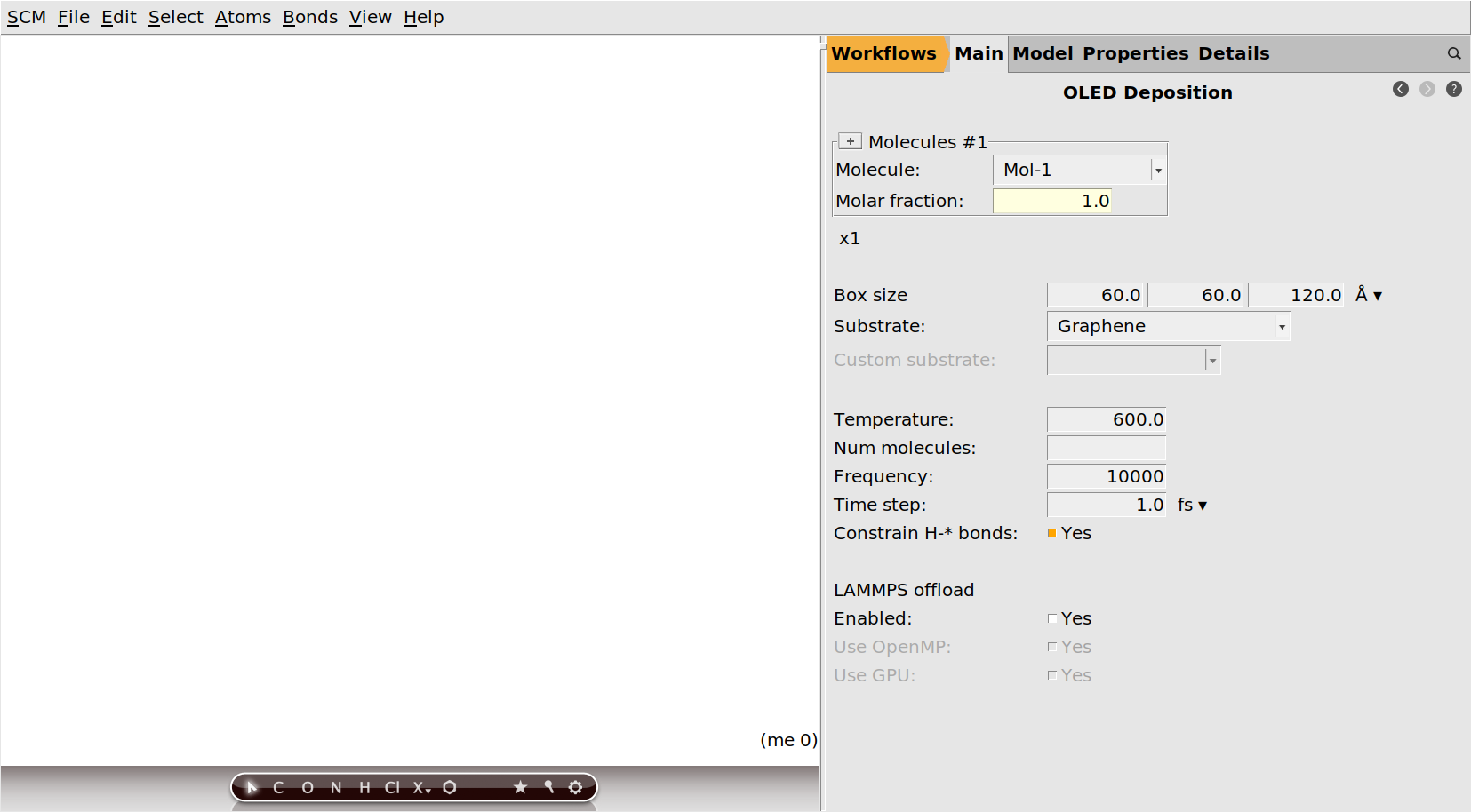Click the Num molecules input field
The image size is (1471, 812).
[1106, 448]
